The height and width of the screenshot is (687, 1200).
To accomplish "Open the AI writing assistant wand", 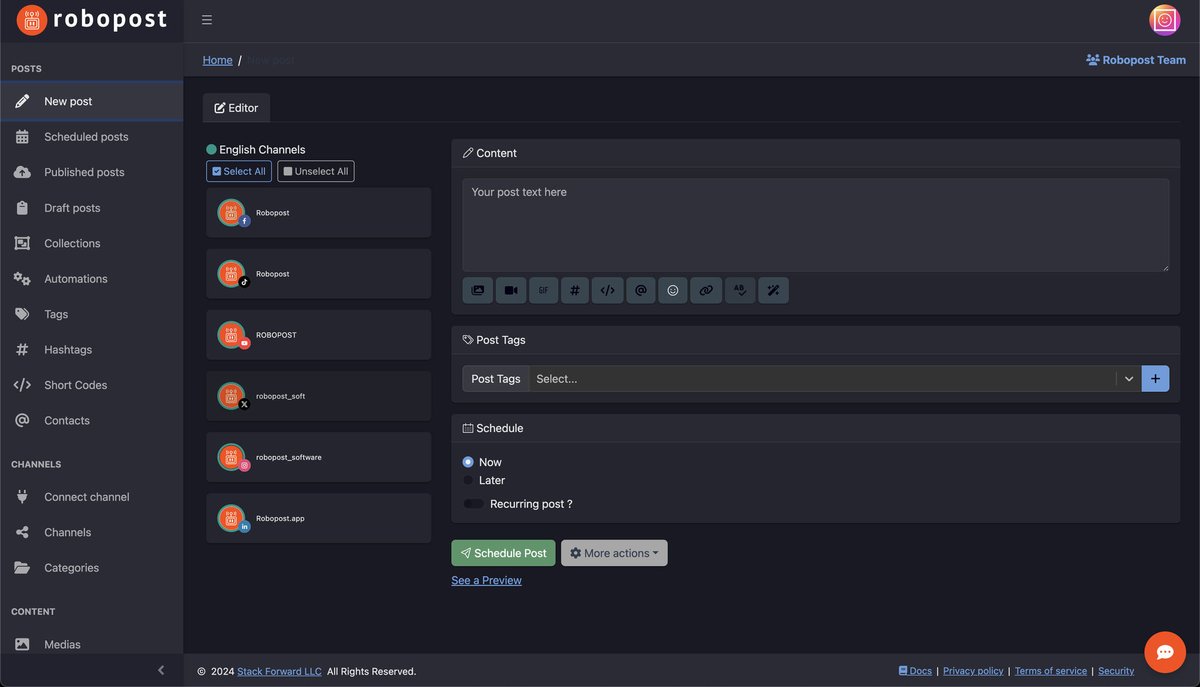I will tap(772, 289).
